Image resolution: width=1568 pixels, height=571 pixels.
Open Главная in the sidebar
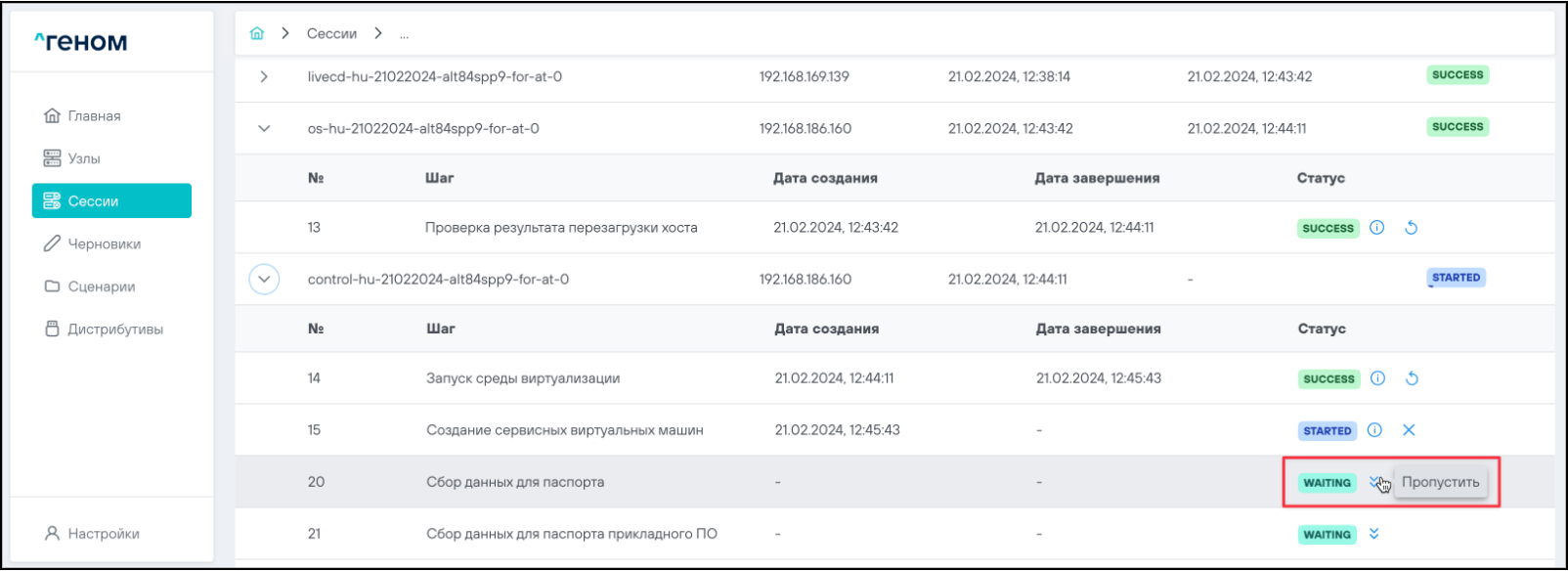point(94,115)
